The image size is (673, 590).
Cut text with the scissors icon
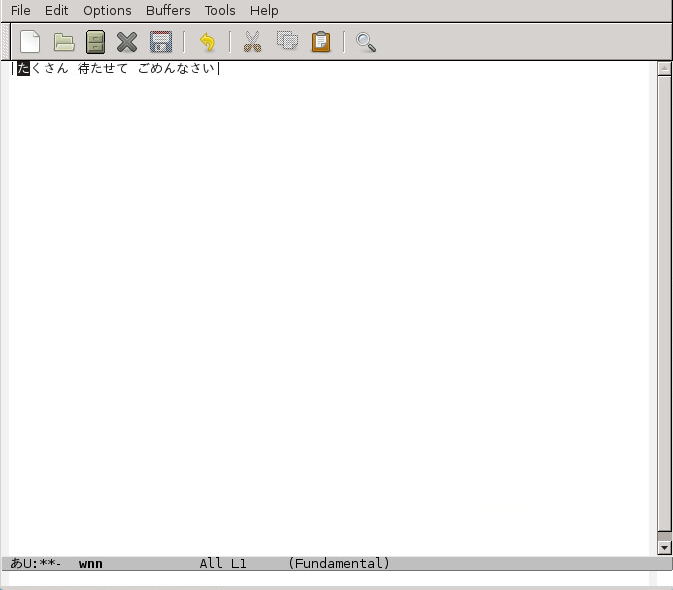tap(252, 42)
